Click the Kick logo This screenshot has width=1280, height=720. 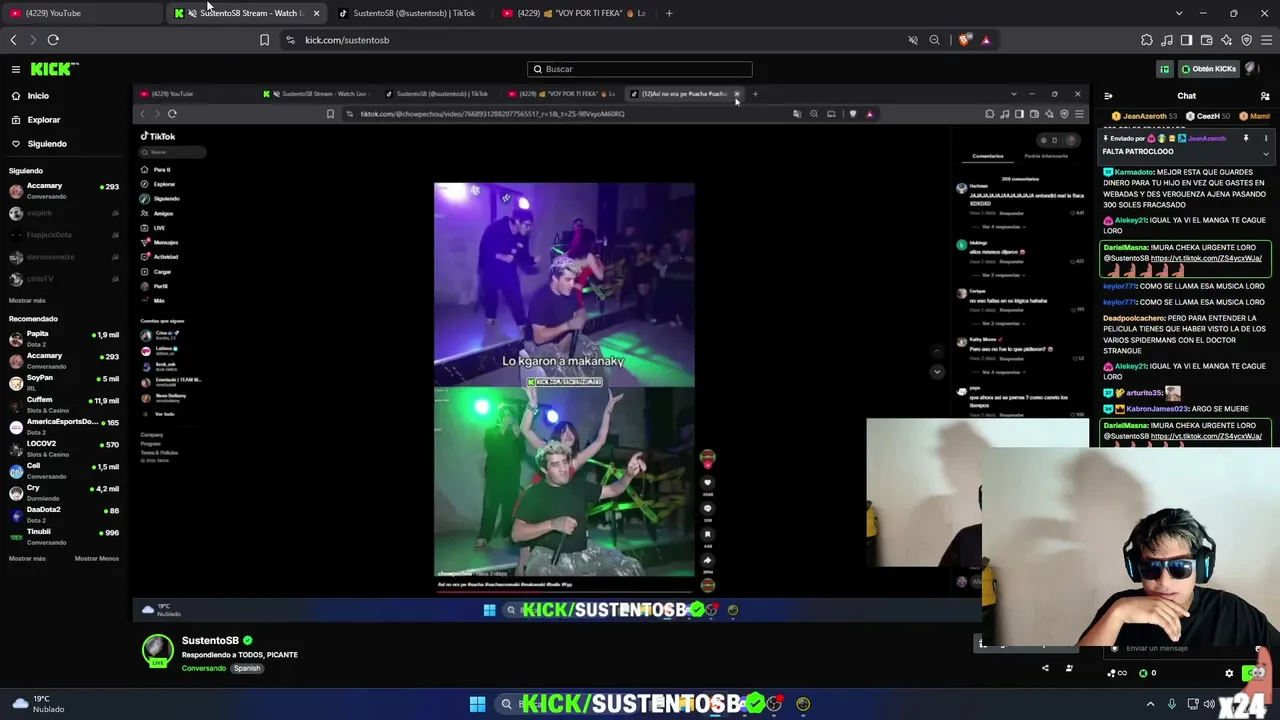(54, 69)
